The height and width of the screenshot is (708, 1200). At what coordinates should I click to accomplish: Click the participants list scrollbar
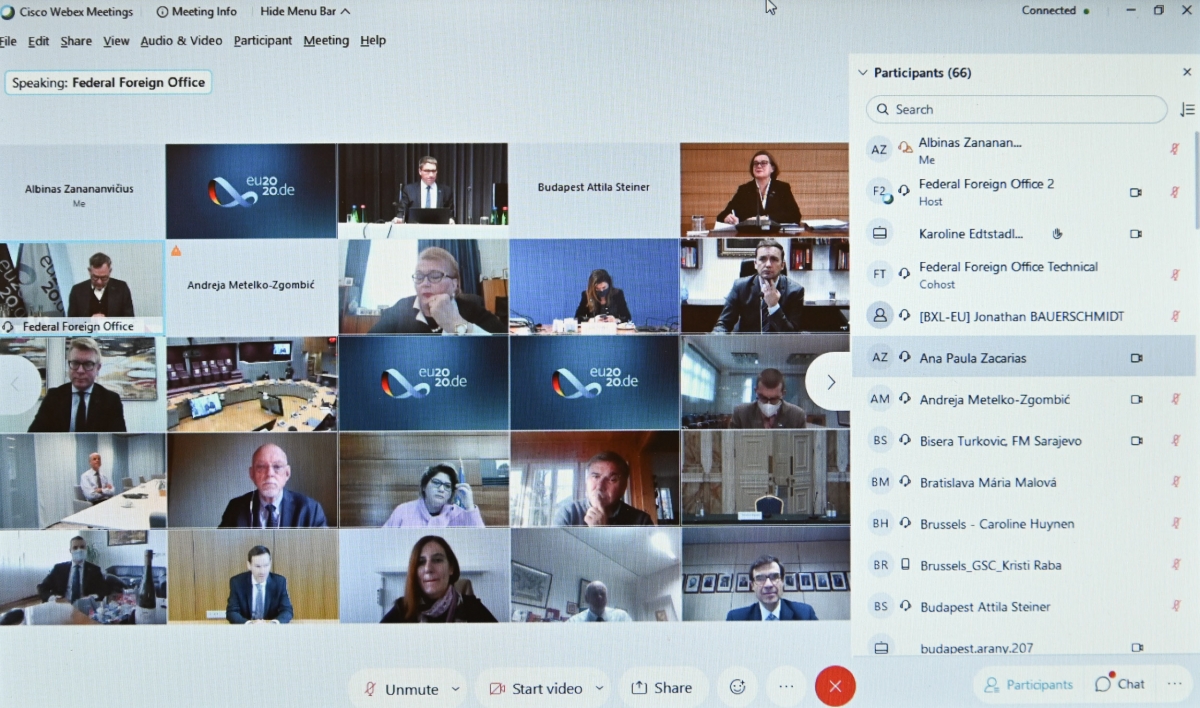(x=1196, y=180)
